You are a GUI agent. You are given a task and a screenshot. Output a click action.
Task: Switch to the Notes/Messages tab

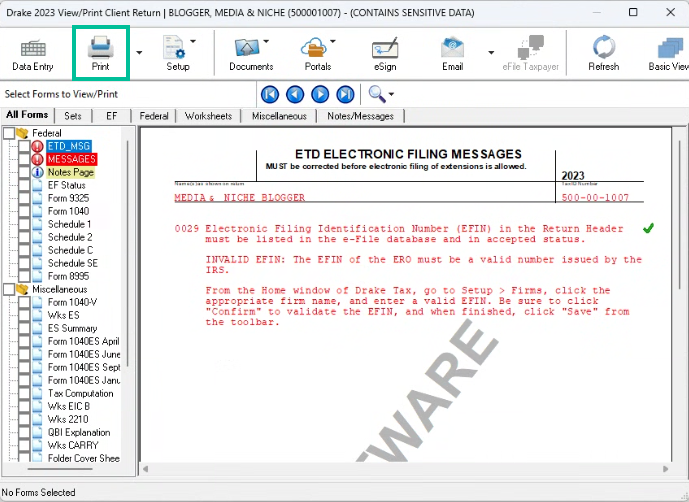click(x=360, y=116)
